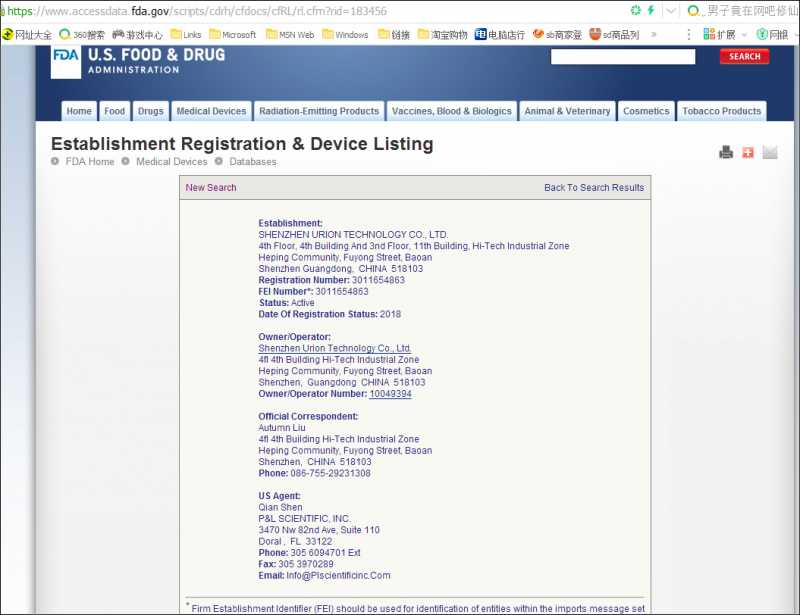Click the FDA Home breadcrumb link

90,162
